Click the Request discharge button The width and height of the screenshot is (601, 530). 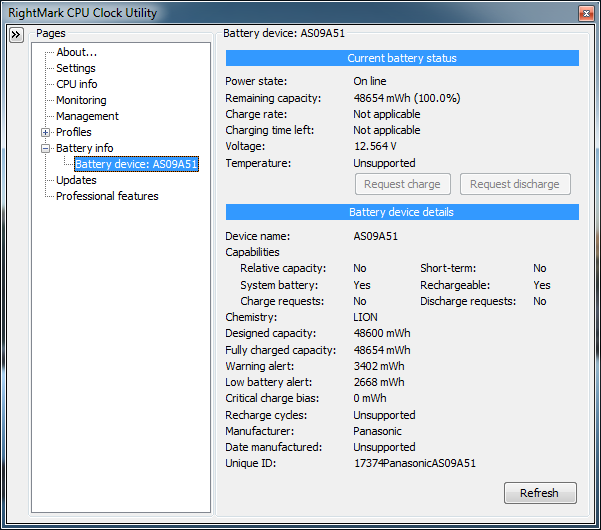515,184
